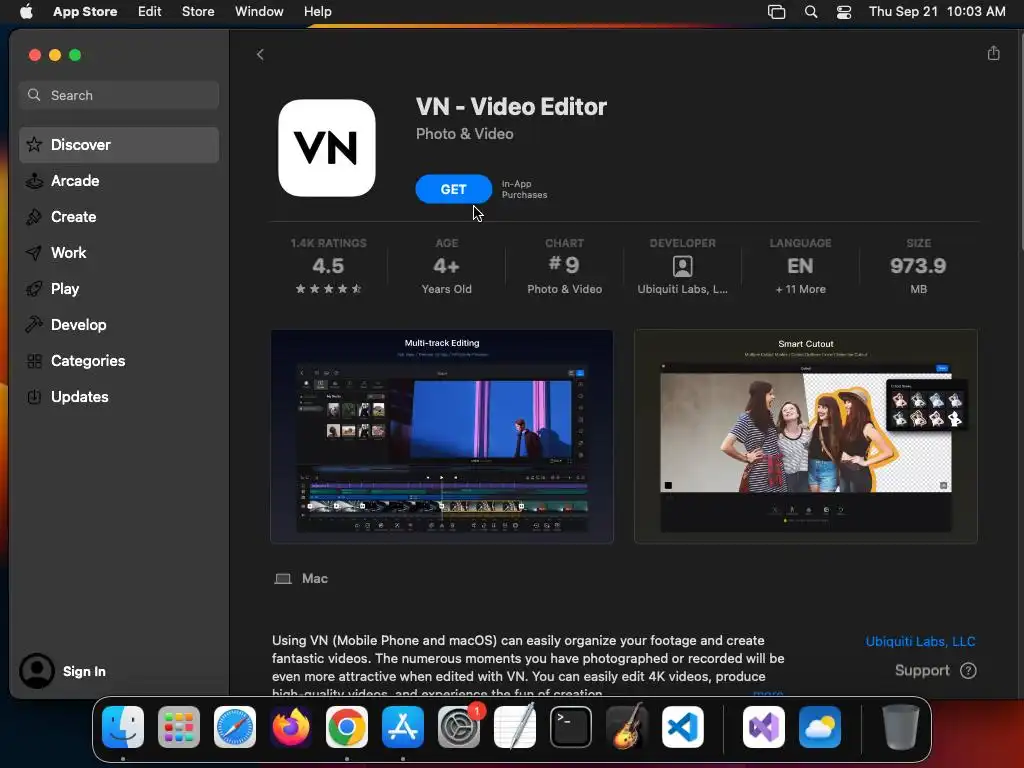Open the share icon at top right
This screenshot has height=768, width=1024.
coord(993,53)
